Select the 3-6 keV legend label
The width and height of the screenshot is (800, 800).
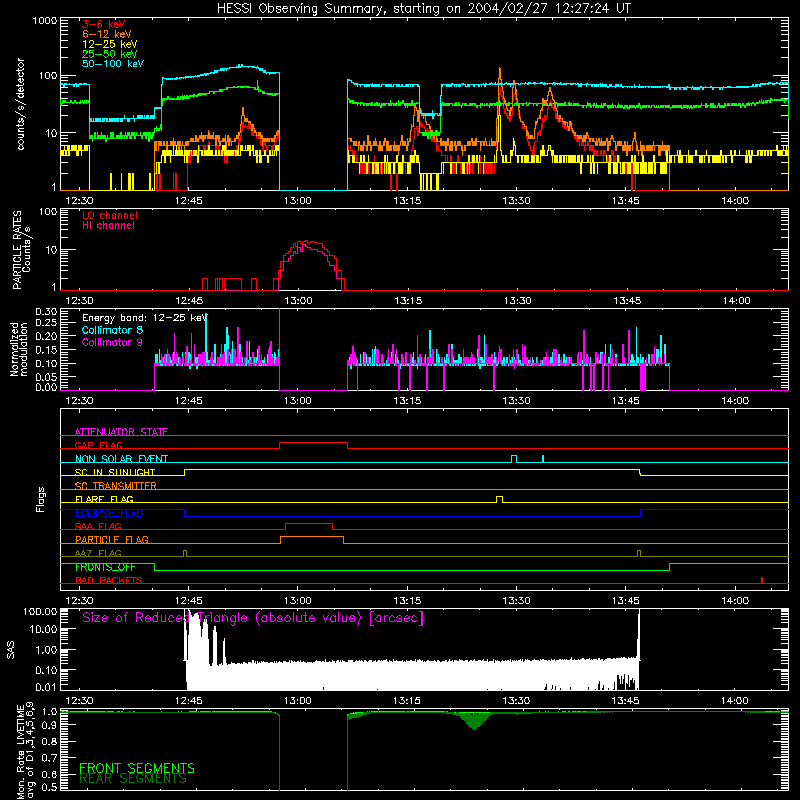click(104, 24)
